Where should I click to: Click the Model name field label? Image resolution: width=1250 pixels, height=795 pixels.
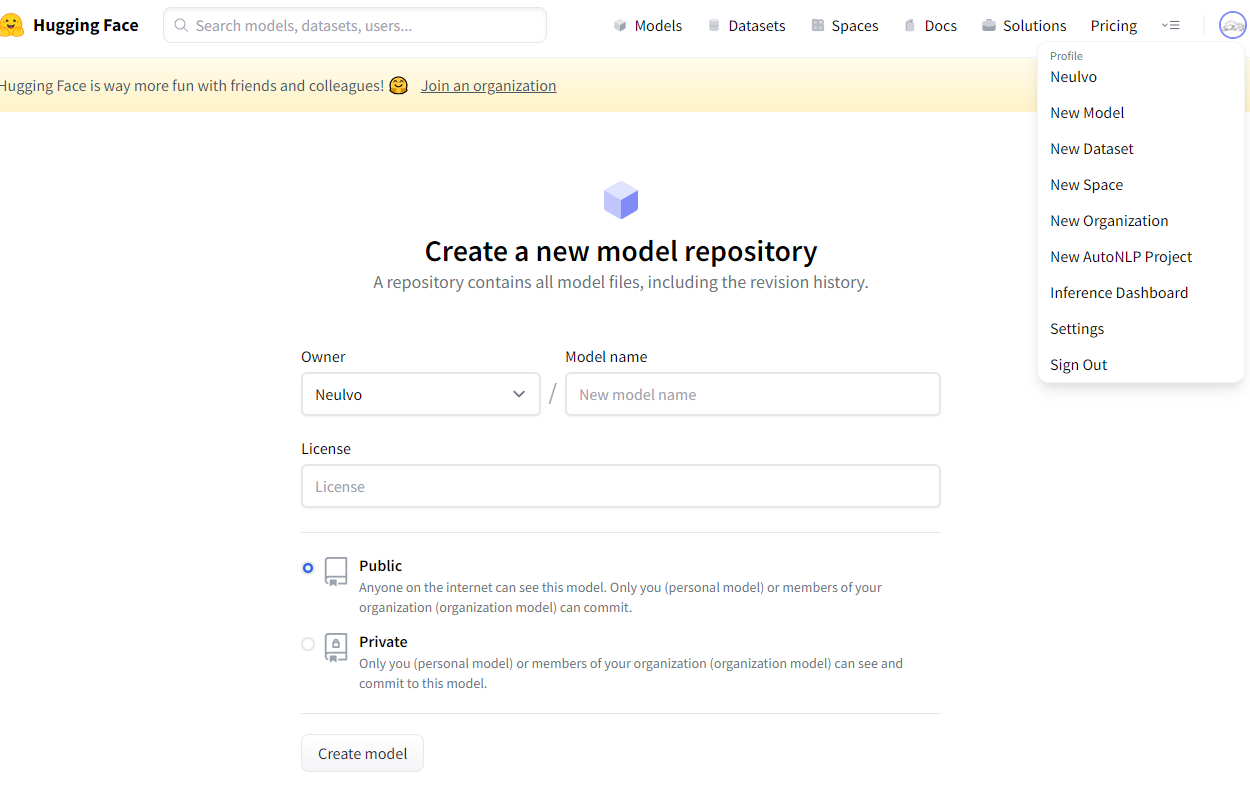[606, 357]
